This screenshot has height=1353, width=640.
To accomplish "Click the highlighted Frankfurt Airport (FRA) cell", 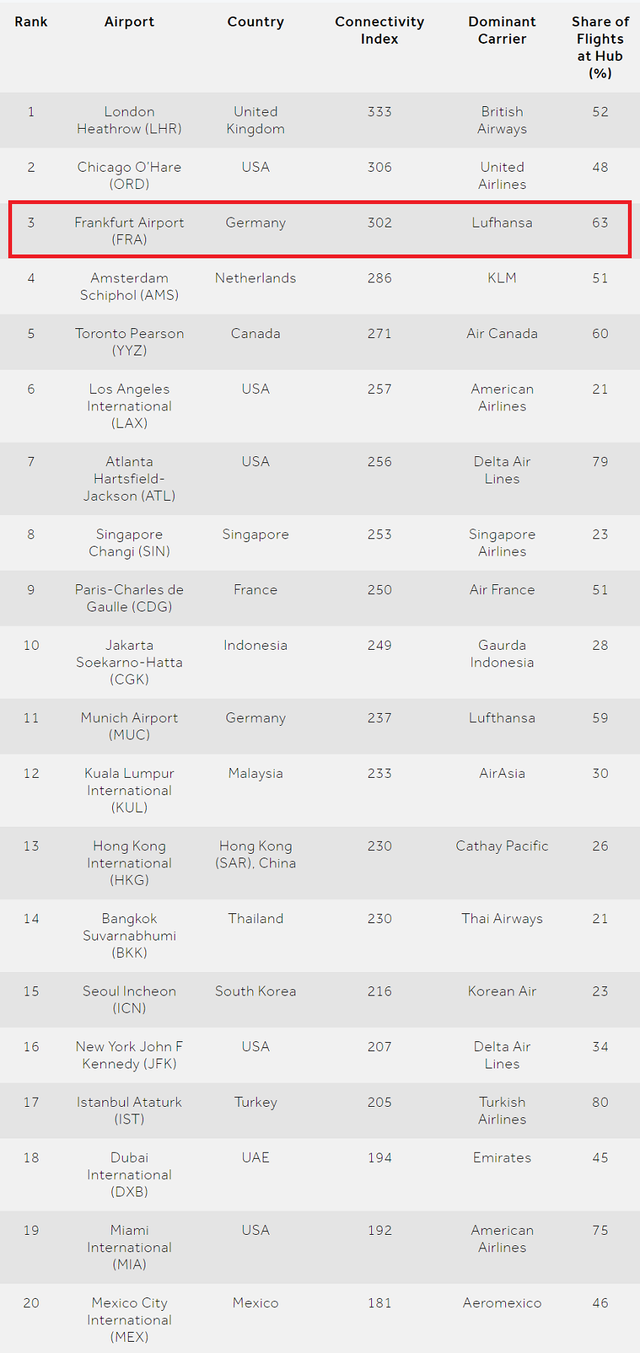I will (x=129, y=231).
